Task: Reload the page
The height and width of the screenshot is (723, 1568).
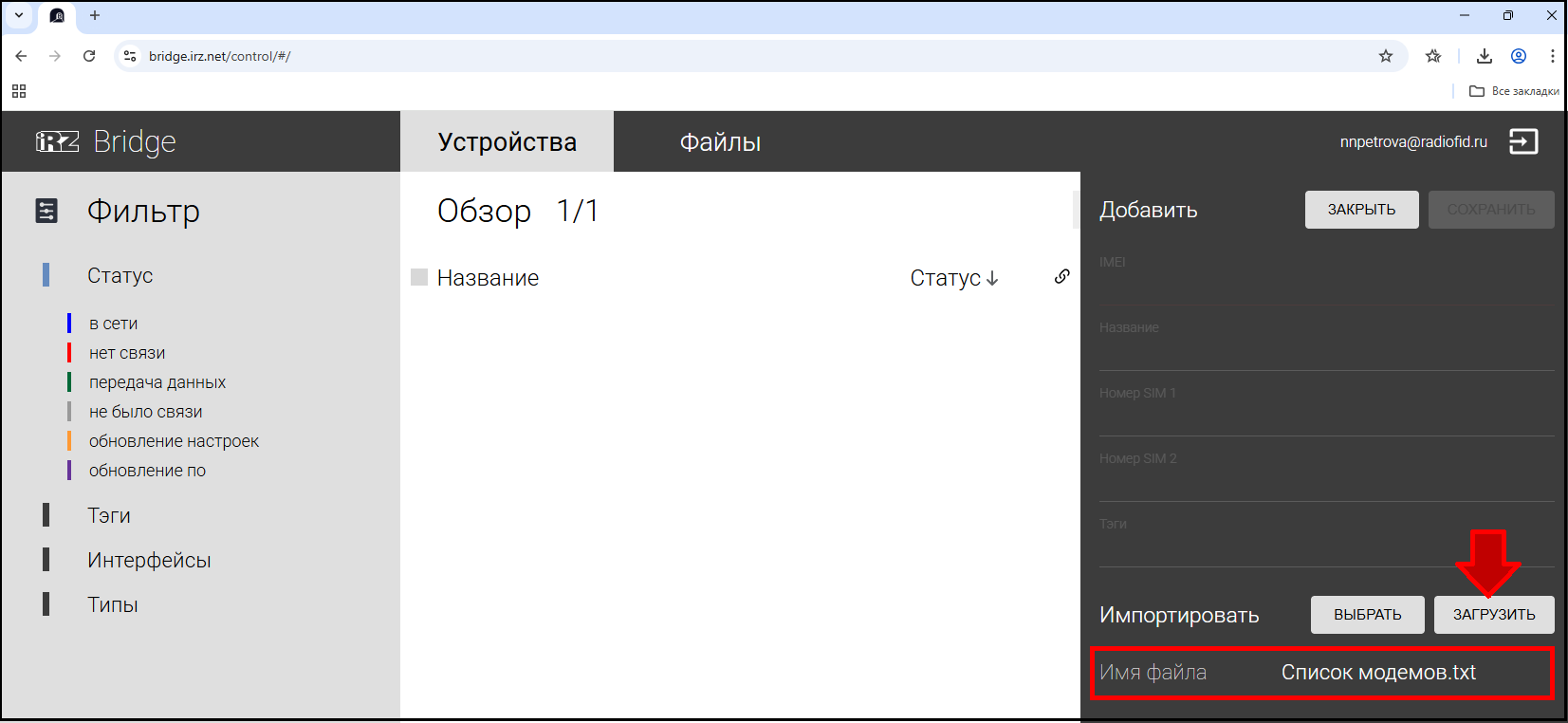Action: tap(89, 56)
